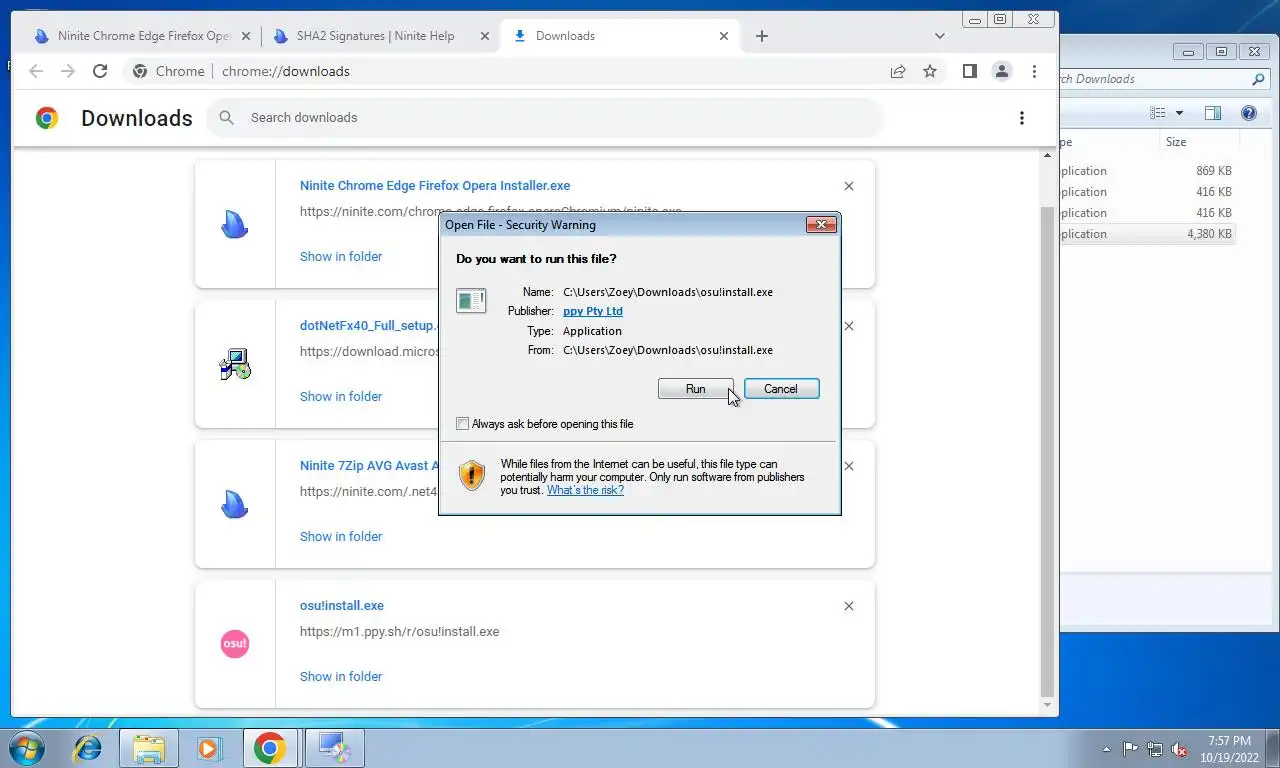Open the Windows Start menu
1280x768 pixels.
coord(25,748)
